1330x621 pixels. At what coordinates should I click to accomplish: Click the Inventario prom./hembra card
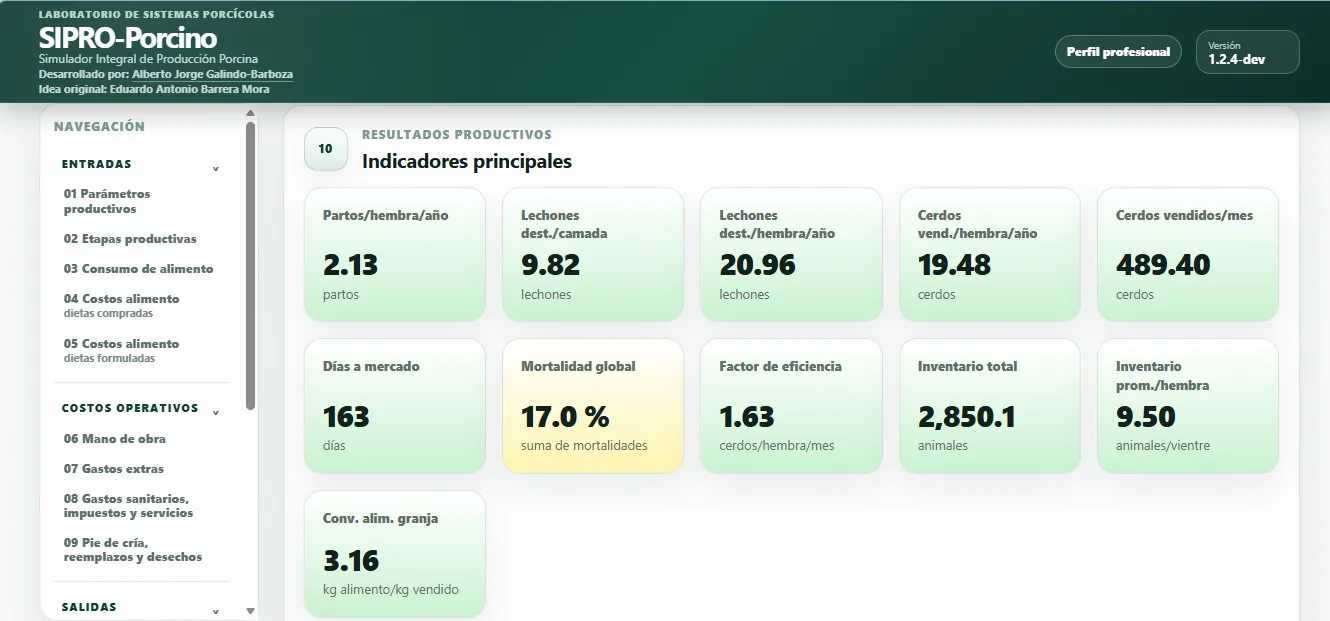[x=1188, y=406]
